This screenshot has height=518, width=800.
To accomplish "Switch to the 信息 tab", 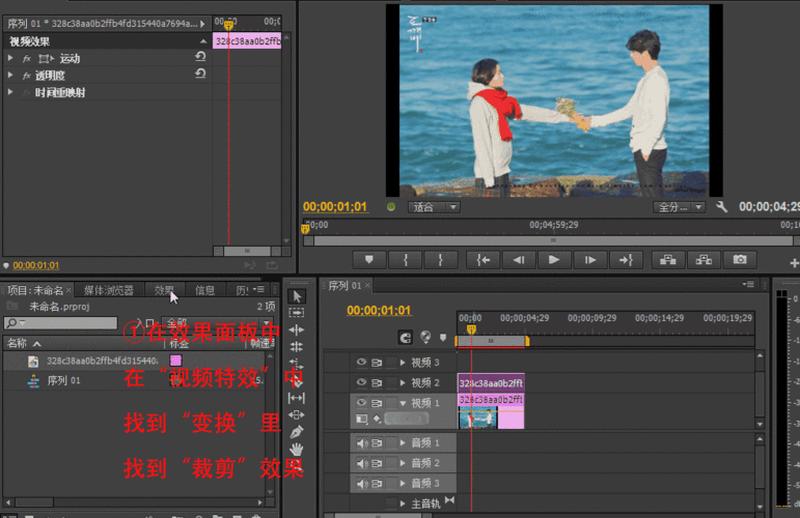I will tap(205, 290).
